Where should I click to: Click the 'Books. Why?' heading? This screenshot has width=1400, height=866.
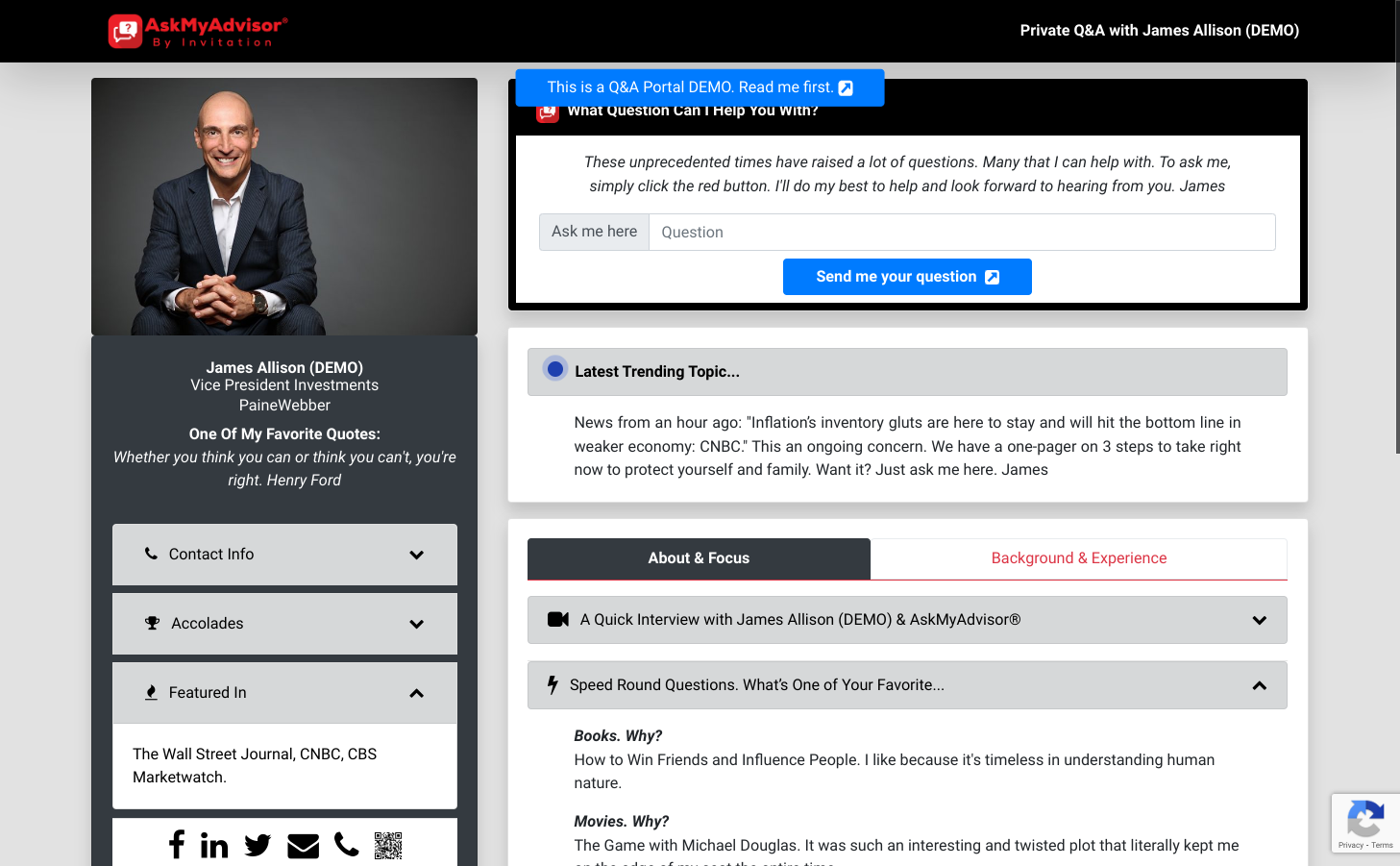(x=618, y=736)
